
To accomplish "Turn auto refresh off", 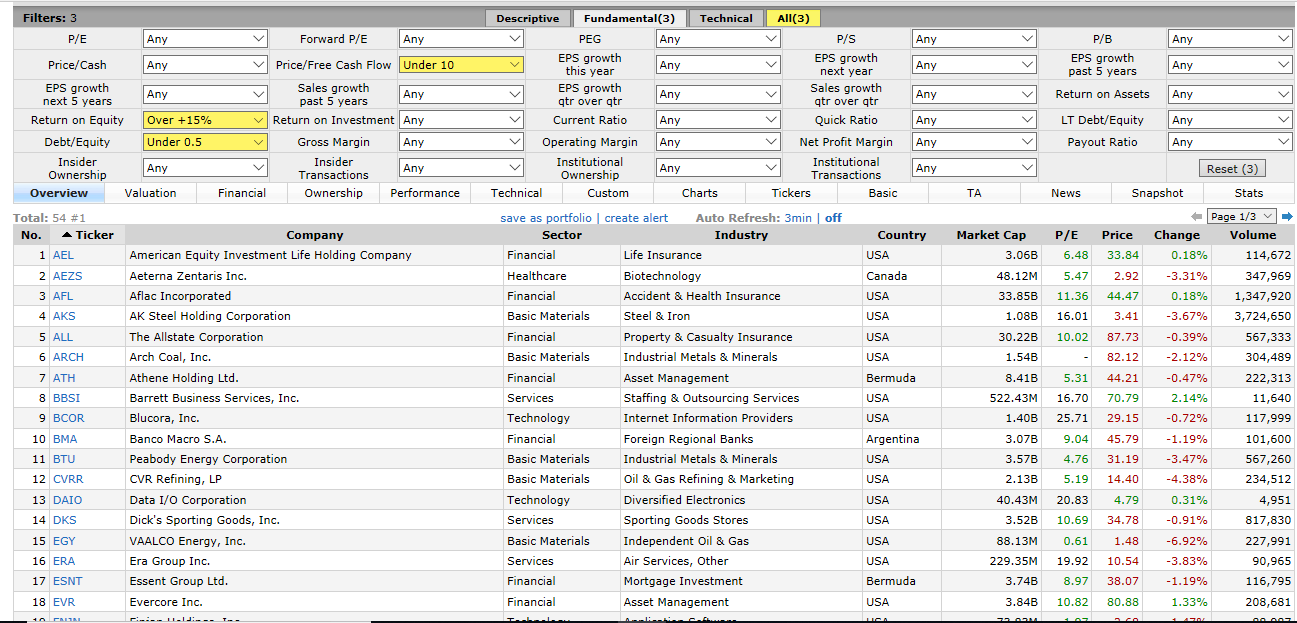I will click(833, 218).
